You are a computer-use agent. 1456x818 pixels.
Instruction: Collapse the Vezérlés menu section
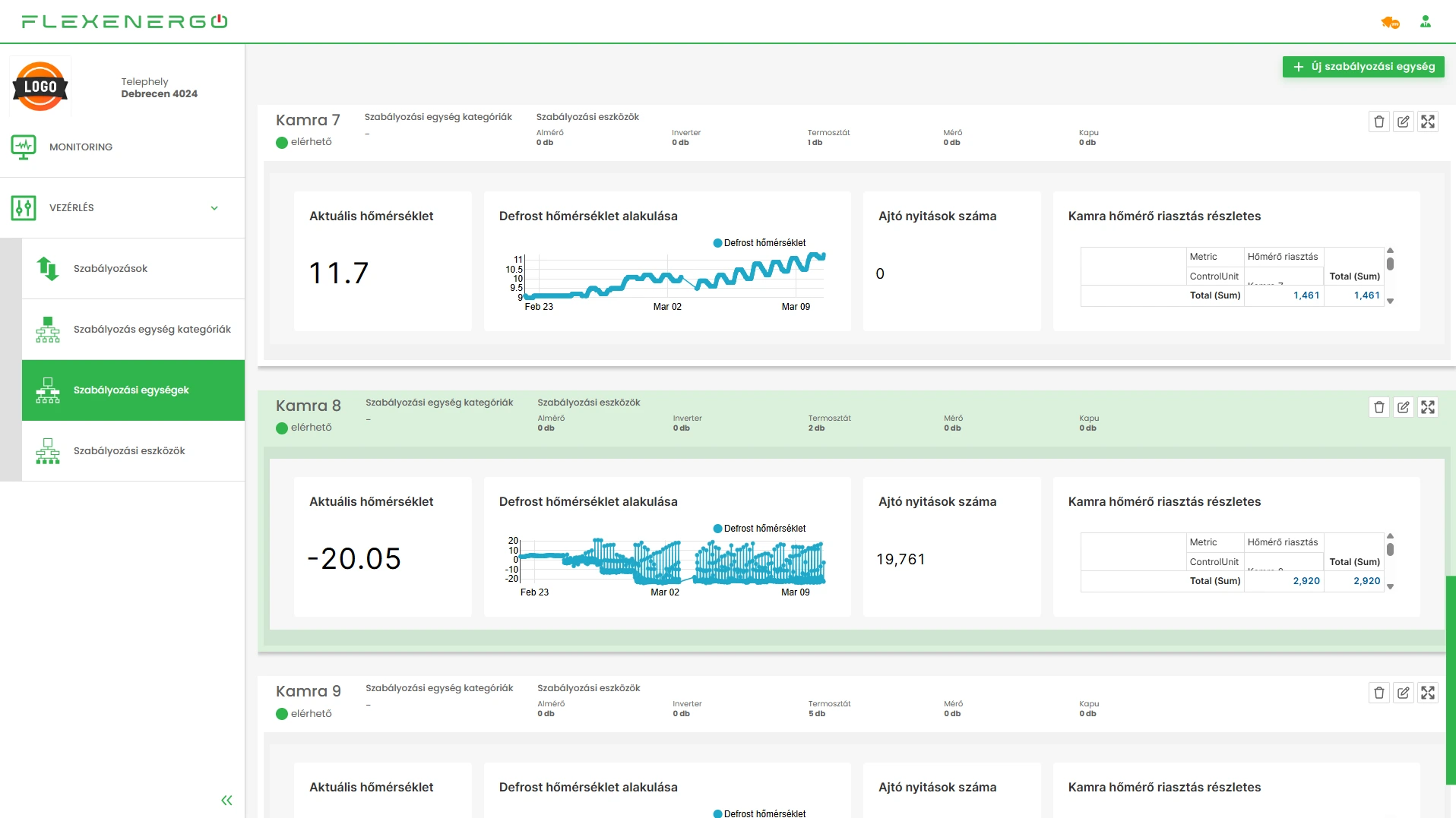(214, 208)
